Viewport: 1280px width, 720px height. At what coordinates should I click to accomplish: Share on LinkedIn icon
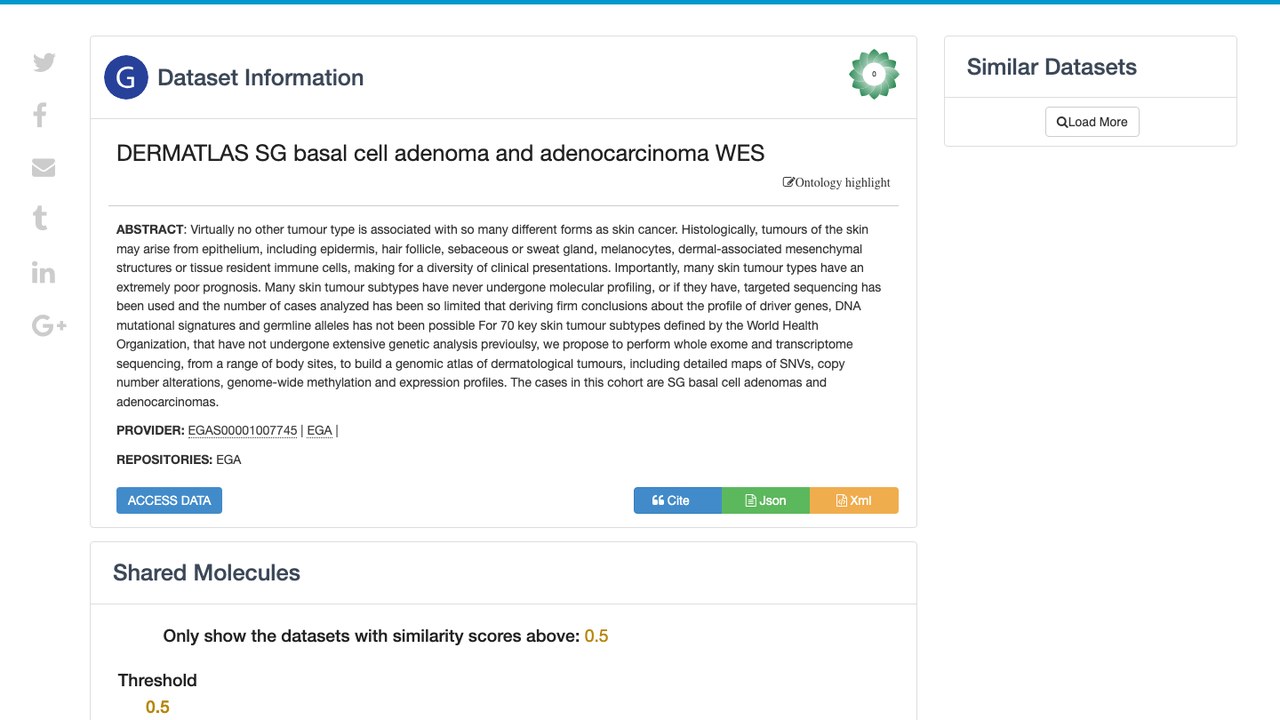43,272
